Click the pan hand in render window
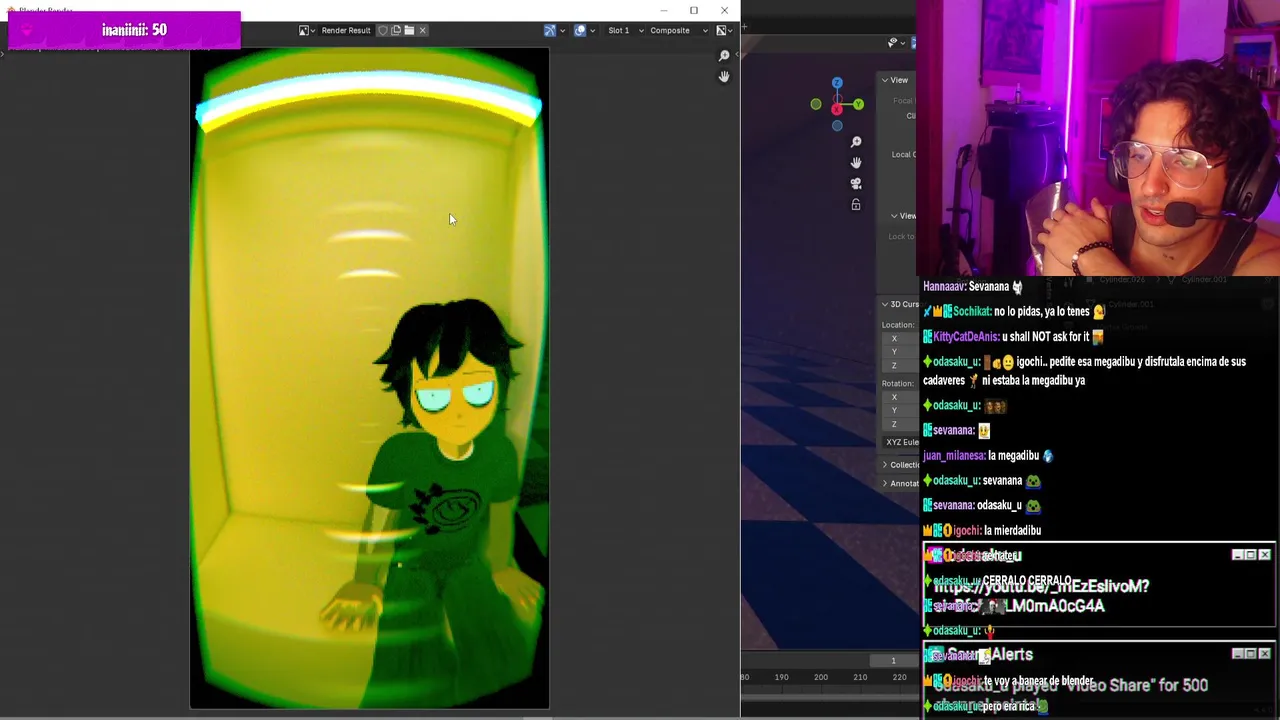Screen dimensions: 1280x720 [x=724, y=77]
